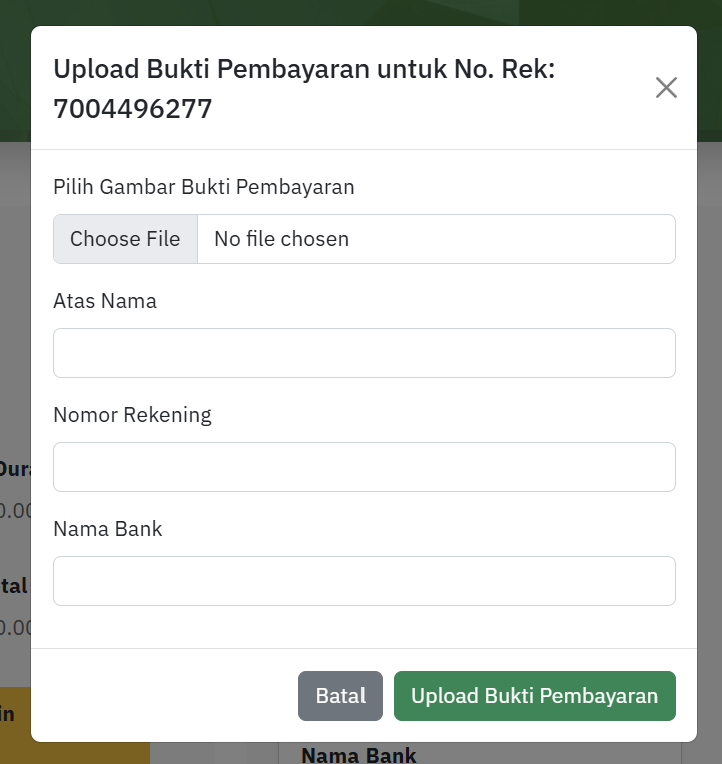Click the gray Batal button
Viewport: 722px width, 764px height.
[x=341, y=696]
